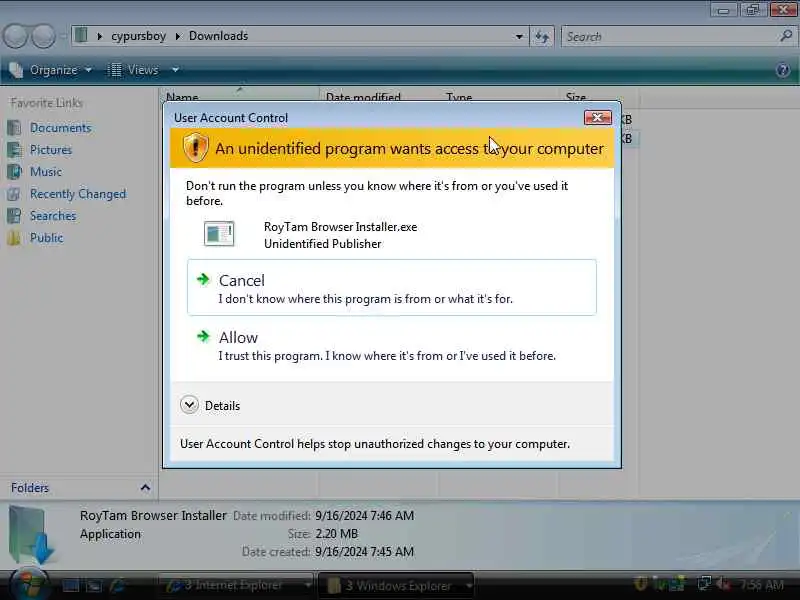
Task: Click the Pictures folder icon
Action: point(14,149)
